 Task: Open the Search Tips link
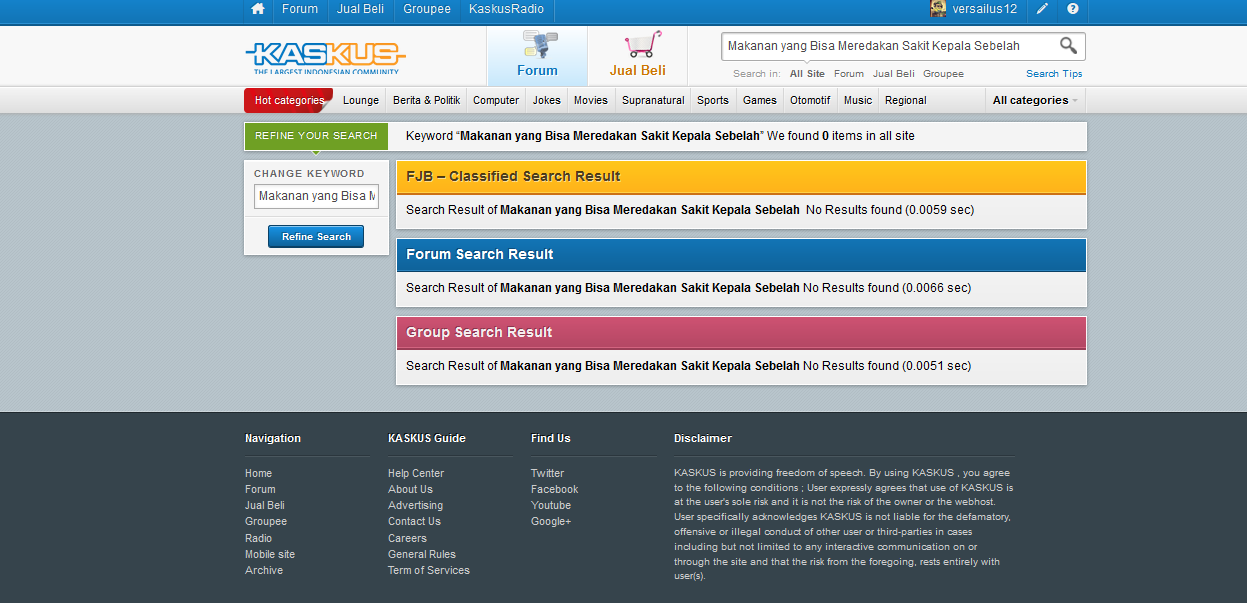(1054, 74)
